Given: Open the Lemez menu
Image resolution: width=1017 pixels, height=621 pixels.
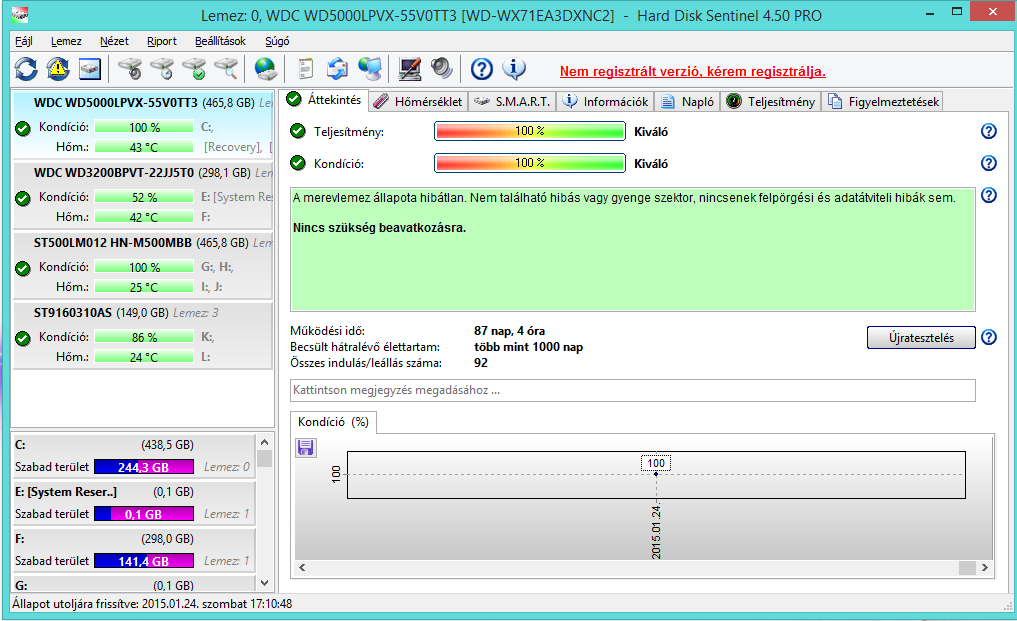Looking at the screenshot, I should (x=66, y=41).
